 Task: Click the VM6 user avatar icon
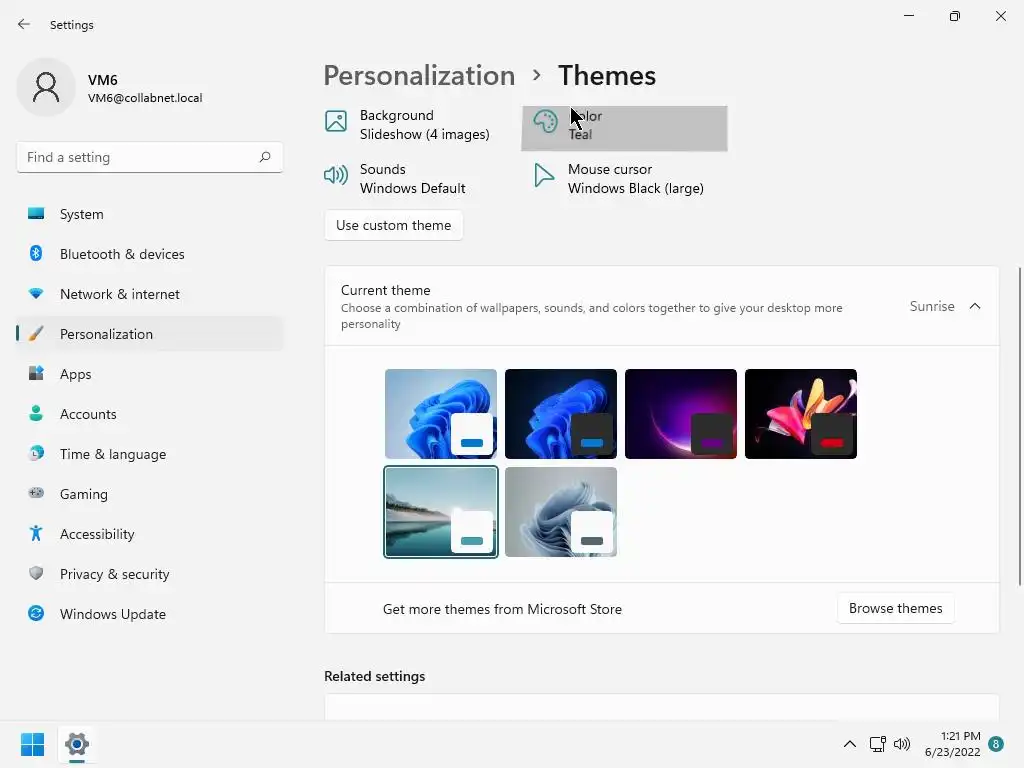click(x=46, y=87)
